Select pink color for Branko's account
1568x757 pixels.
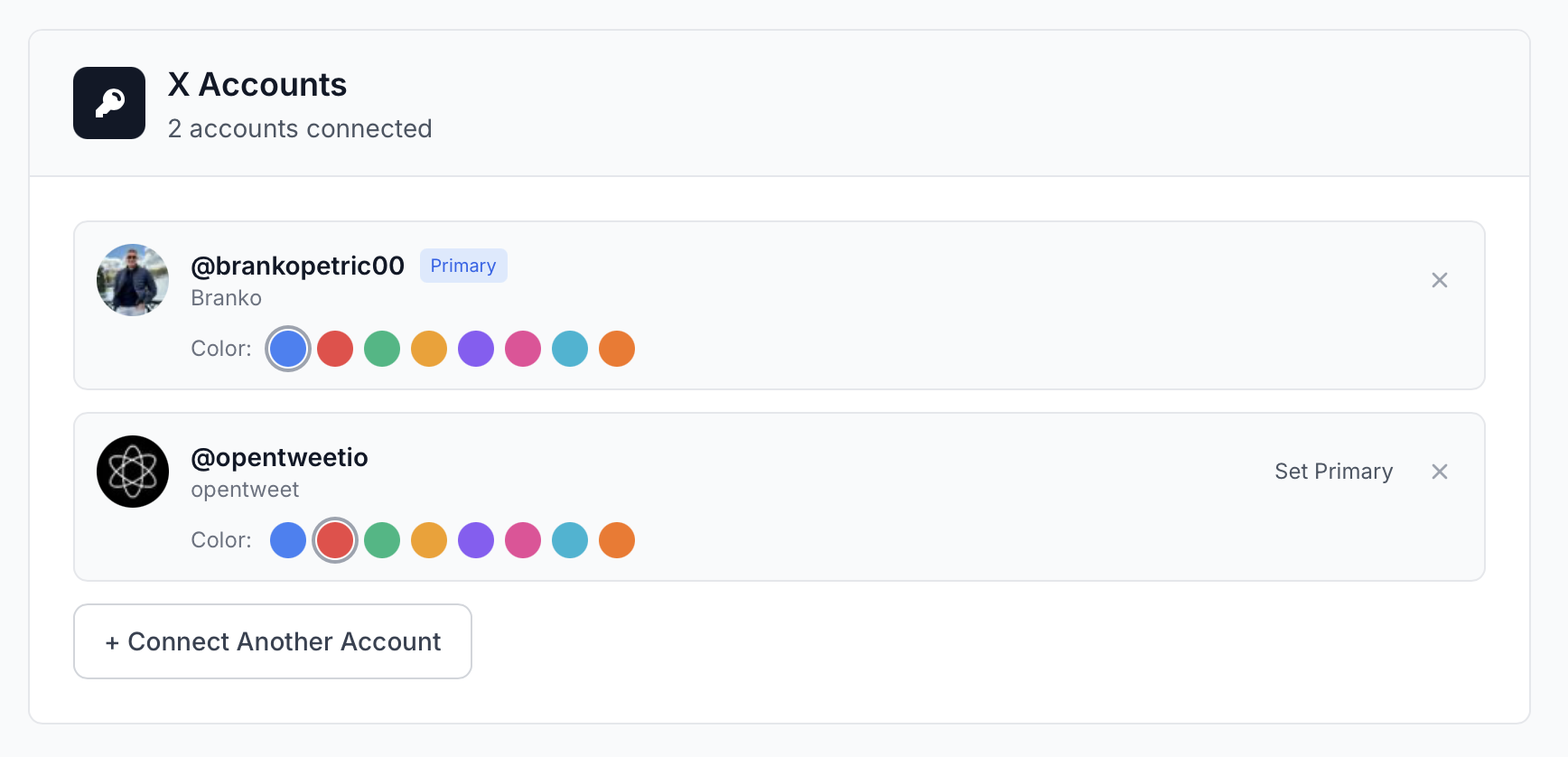(523, 349)
